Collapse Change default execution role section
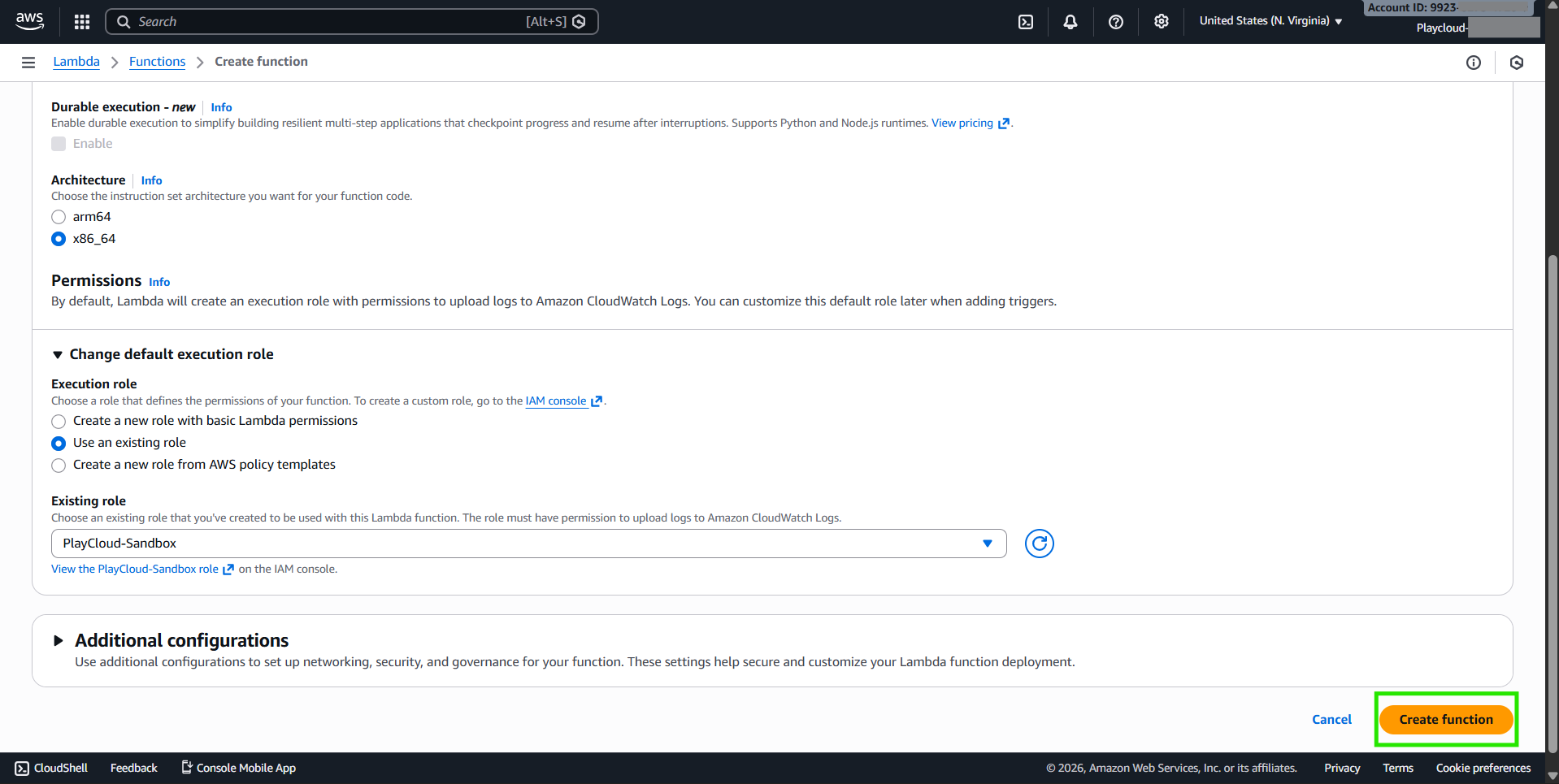This screenshot has width=1559, height=784. coord(58,355)
